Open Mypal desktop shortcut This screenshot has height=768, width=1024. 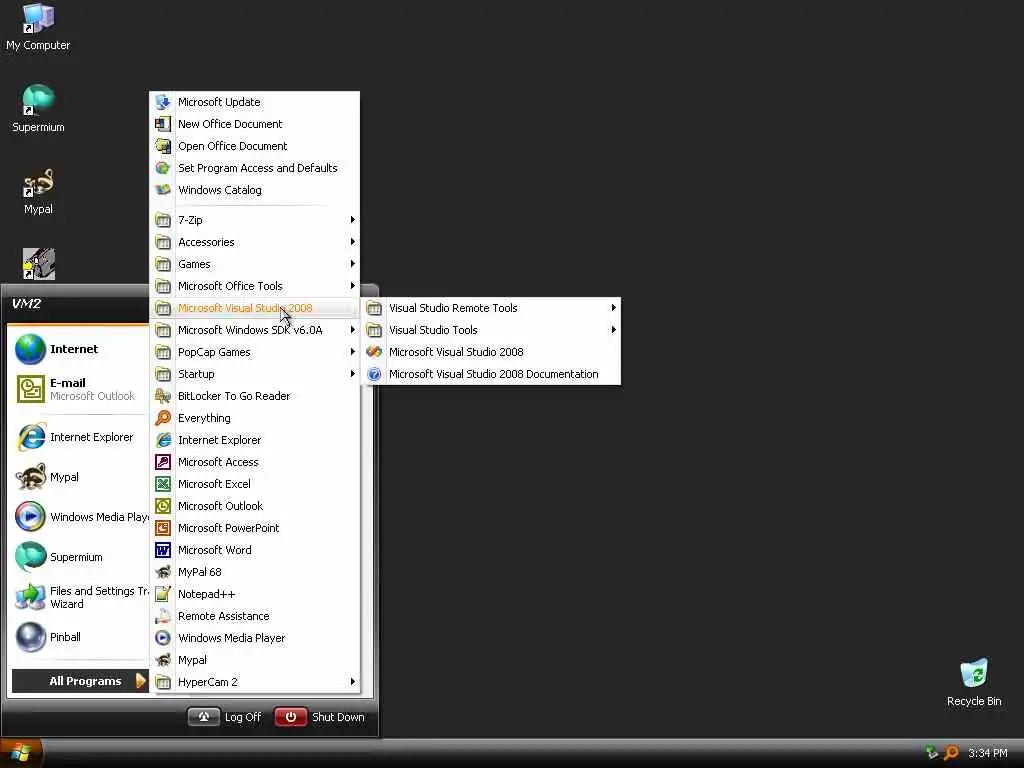[x=38, y=192]
